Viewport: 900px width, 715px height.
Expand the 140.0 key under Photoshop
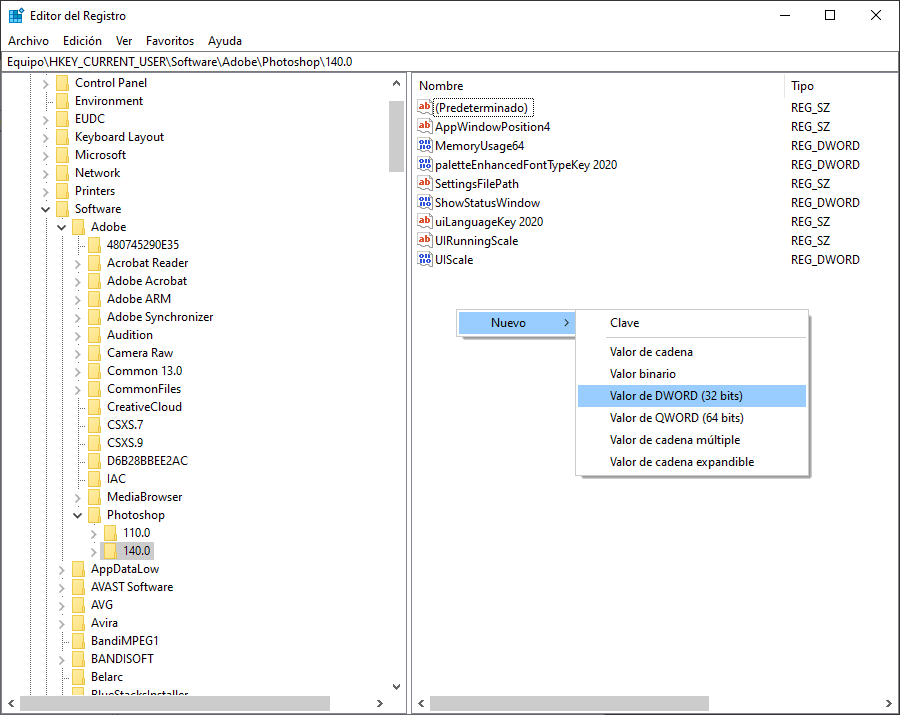(x=94, y=551)
